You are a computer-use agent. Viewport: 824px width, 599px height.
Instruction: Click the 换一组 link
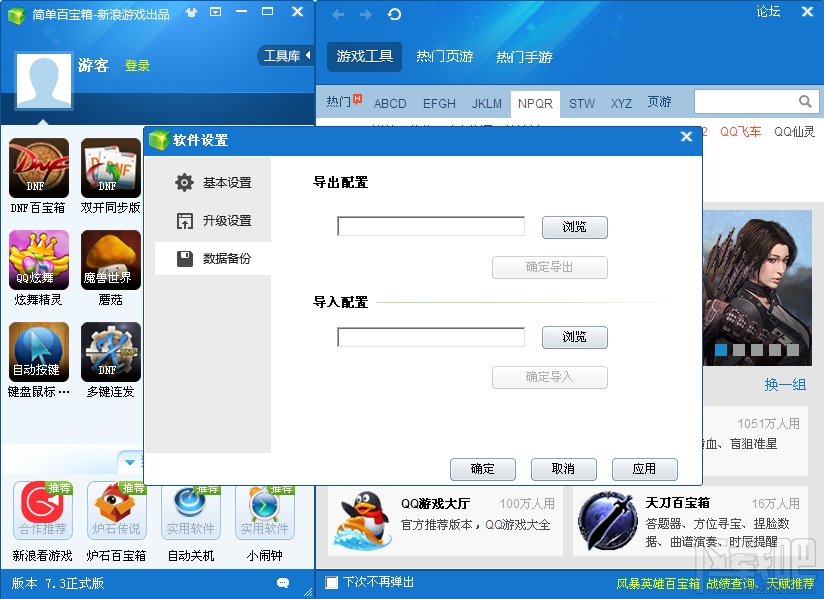(785, 385)
